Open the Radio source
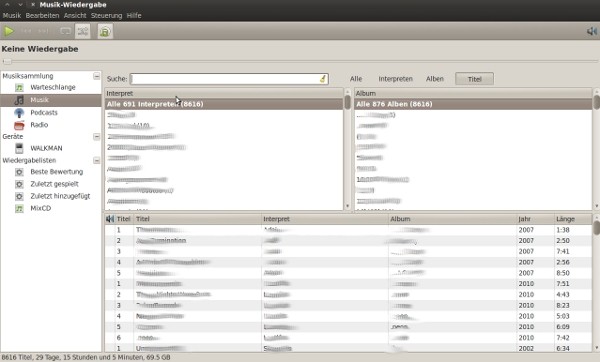The image size is (600, 362). coord(51,125)
